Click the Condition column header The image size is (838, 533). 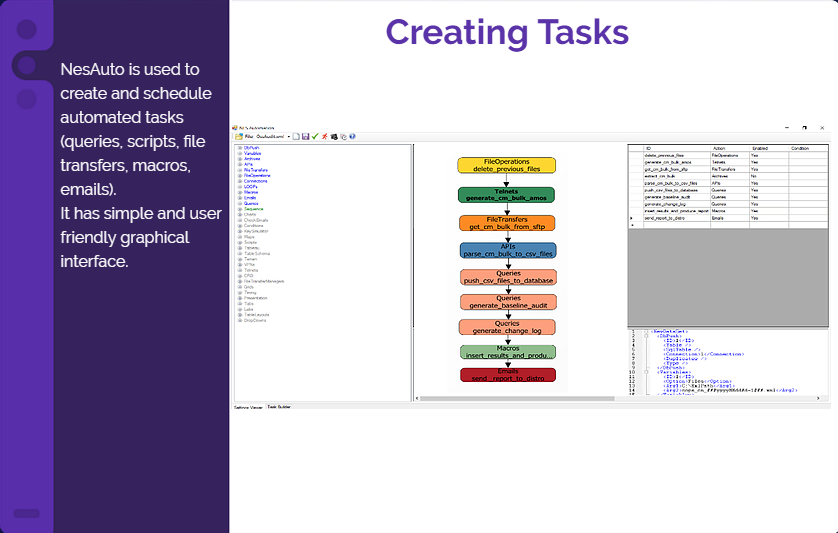[x=808, y=148]
